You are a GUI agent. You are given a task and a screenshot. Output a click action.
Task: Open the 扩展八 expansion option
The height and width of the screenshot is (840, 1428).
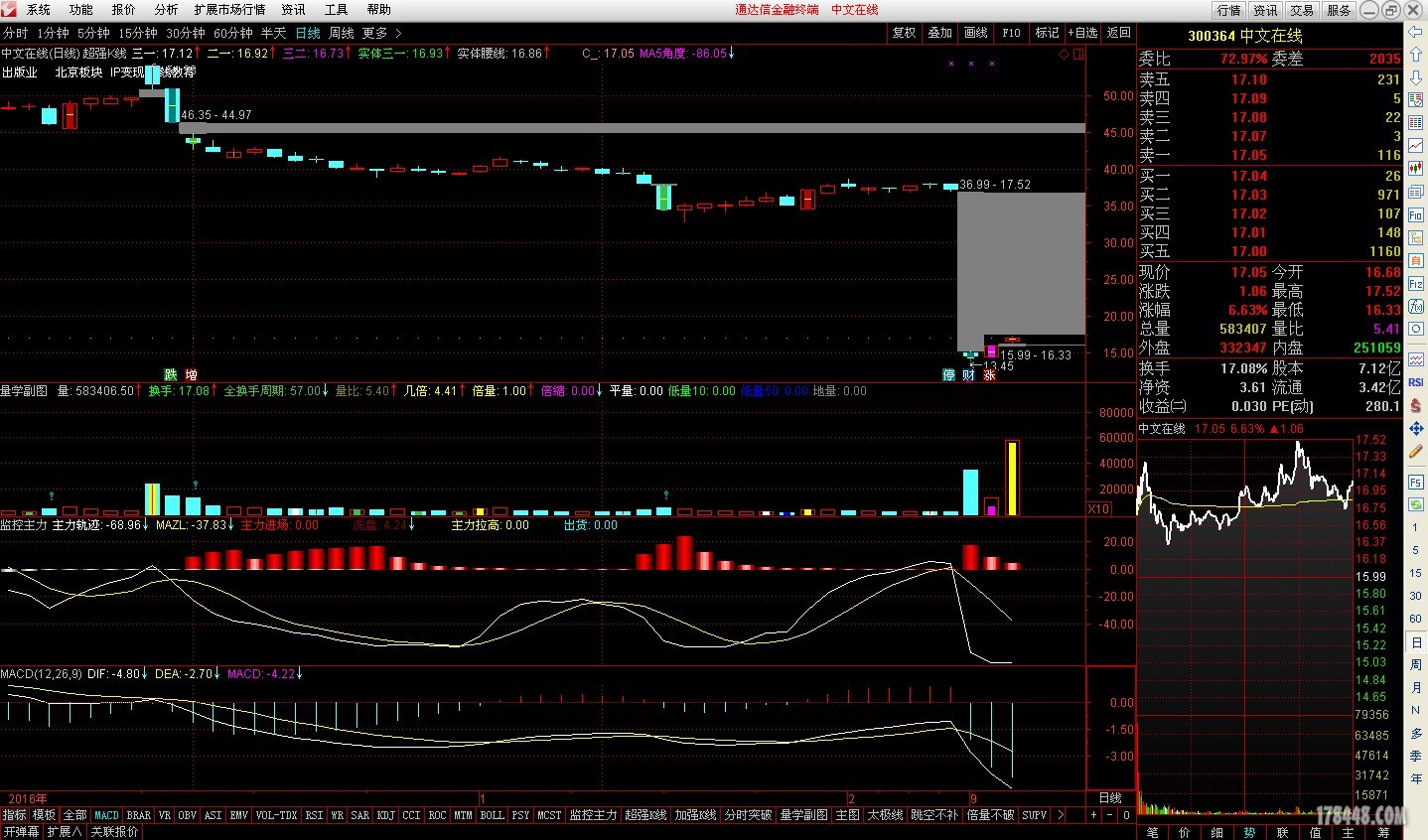[x=65, y=832]
